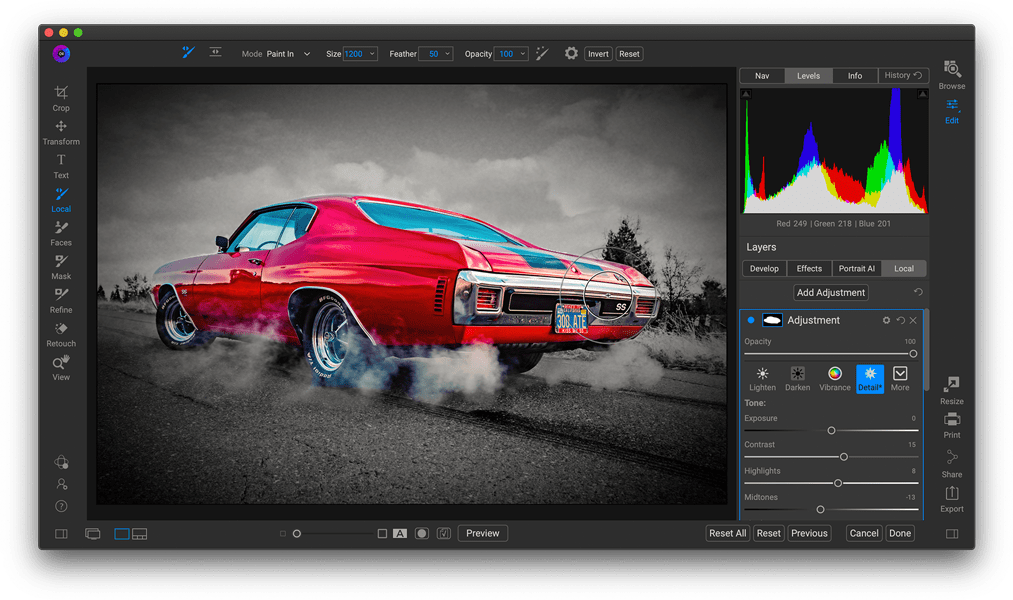Toggle the left panel visibility
The height and width of the screenshot is (600, 1013).
click(61, 534)
